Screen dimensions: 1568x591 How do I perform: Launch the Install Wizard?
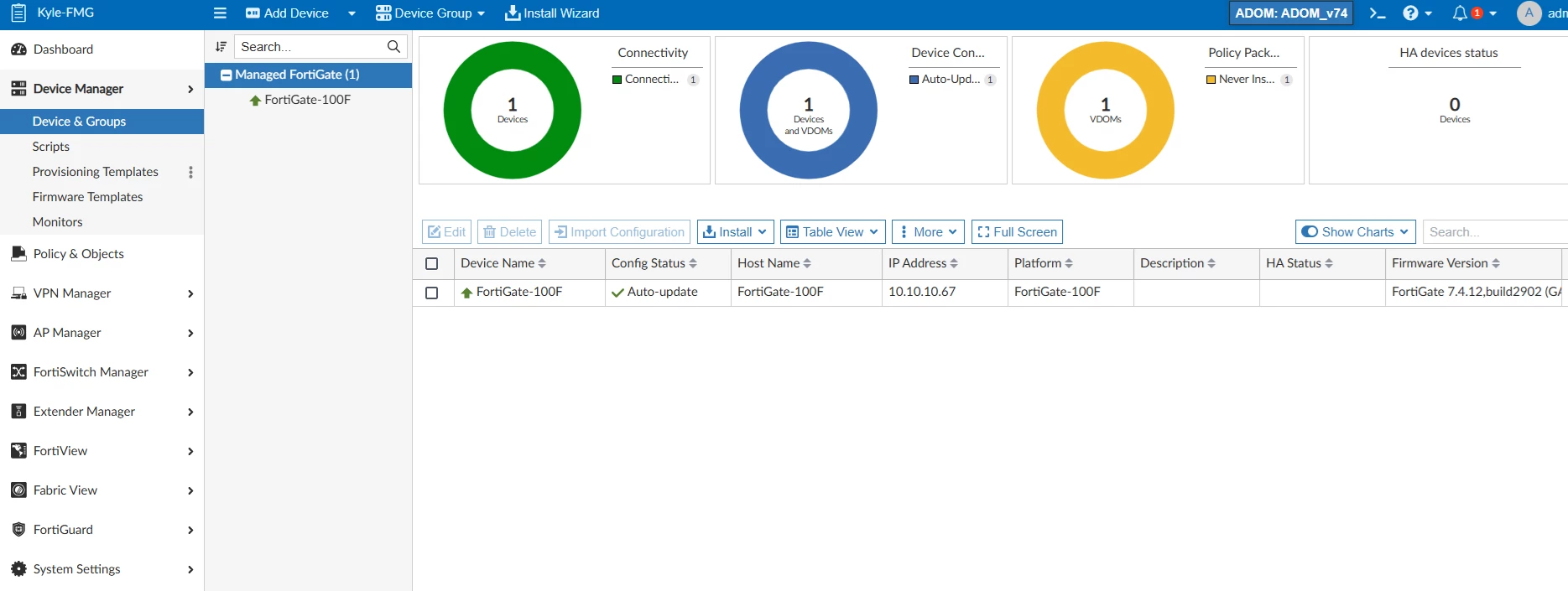click(552, 13)
